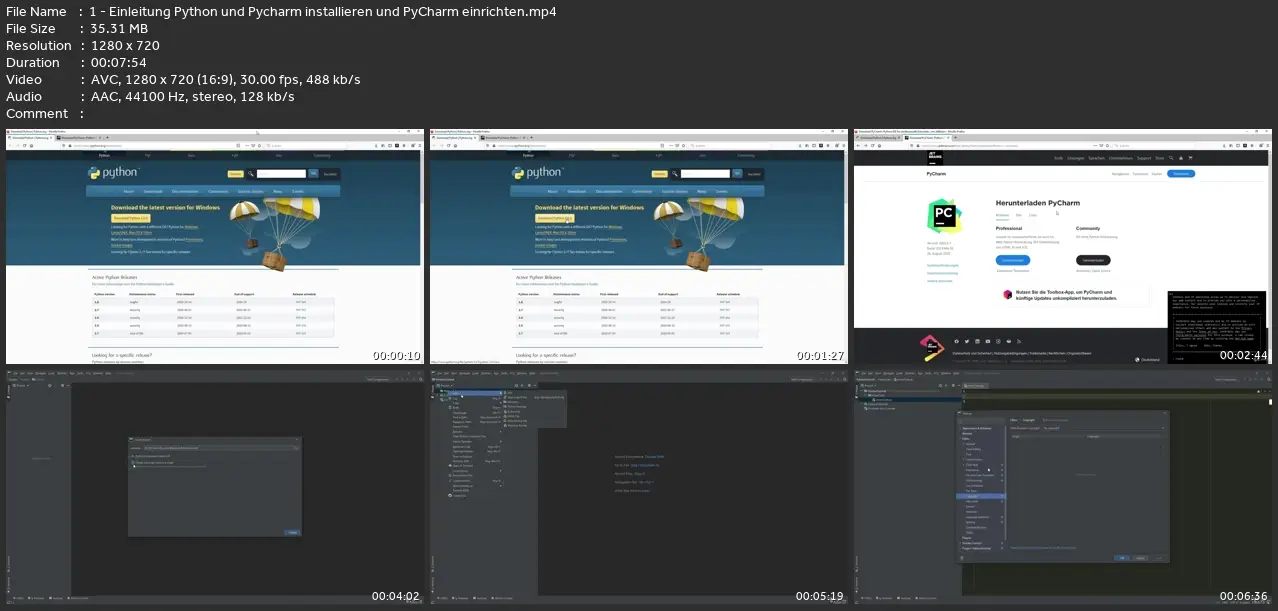
Task: Click the shopping cart icon on the JetBrains site
Action: 1190,158
